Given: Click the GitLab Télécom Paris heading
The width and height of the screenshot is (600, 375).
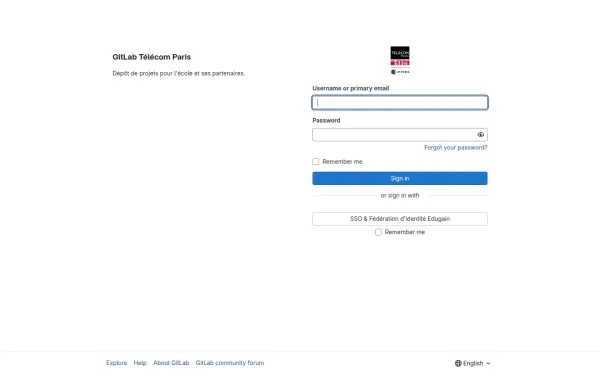Looking at the screenshot, I should click(152, 57).
